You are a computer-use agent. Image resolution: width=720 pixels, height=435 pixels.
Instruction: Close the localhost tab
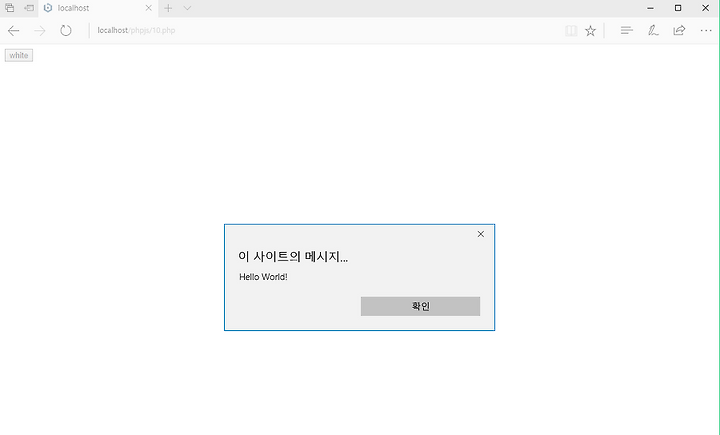[x=148, y=8]
